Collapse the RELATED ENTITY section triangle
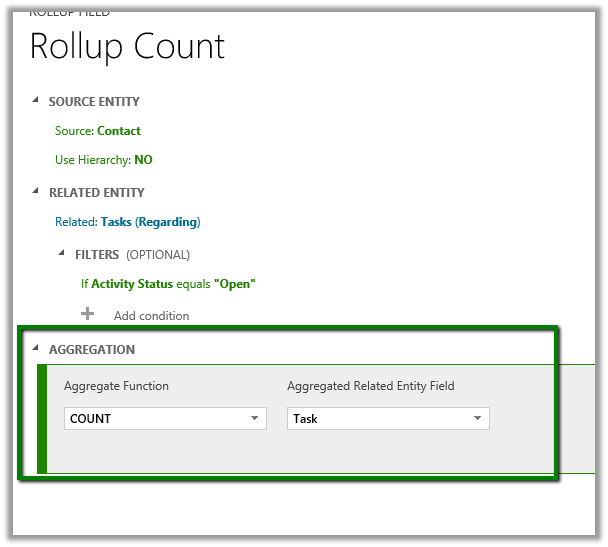Screen dimensions: 608x547 [36, 192]
